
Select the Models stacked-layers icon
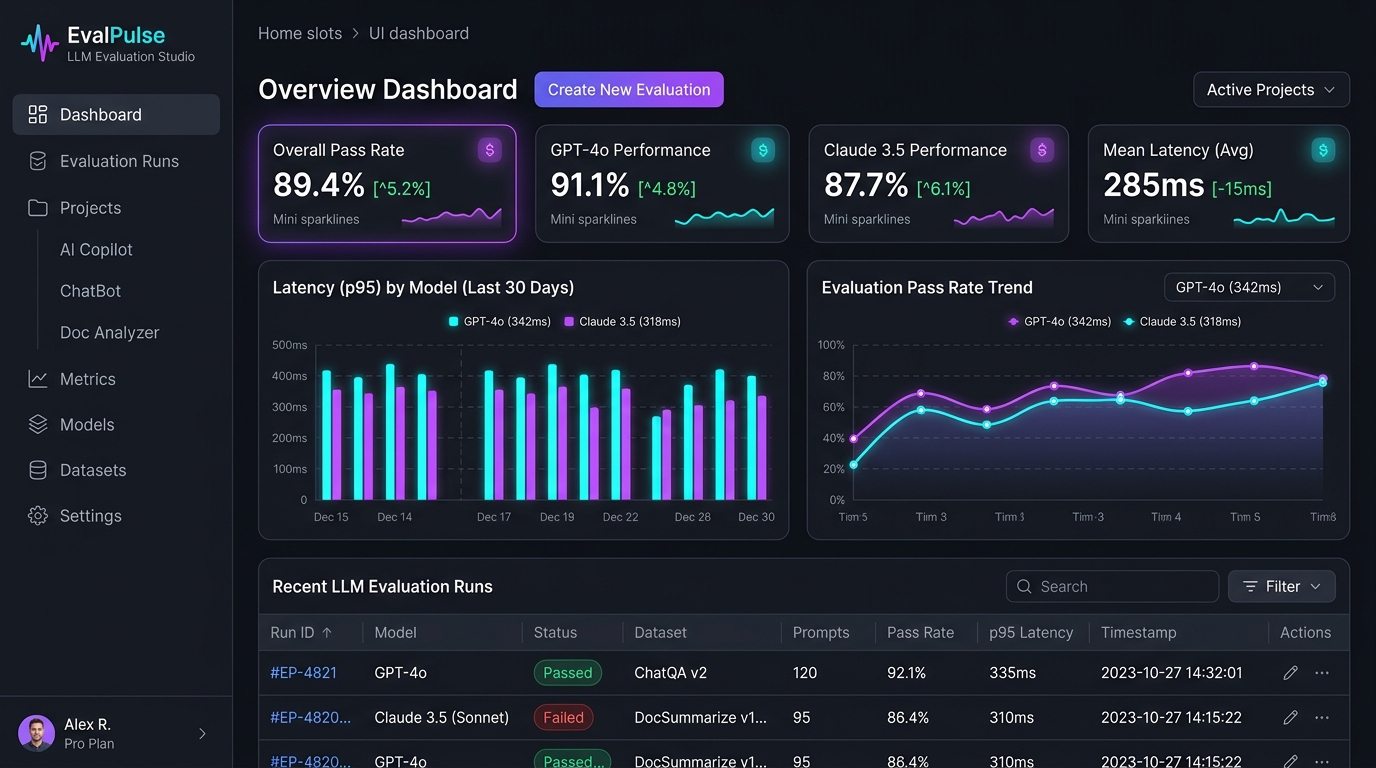(x=38, y=424)
